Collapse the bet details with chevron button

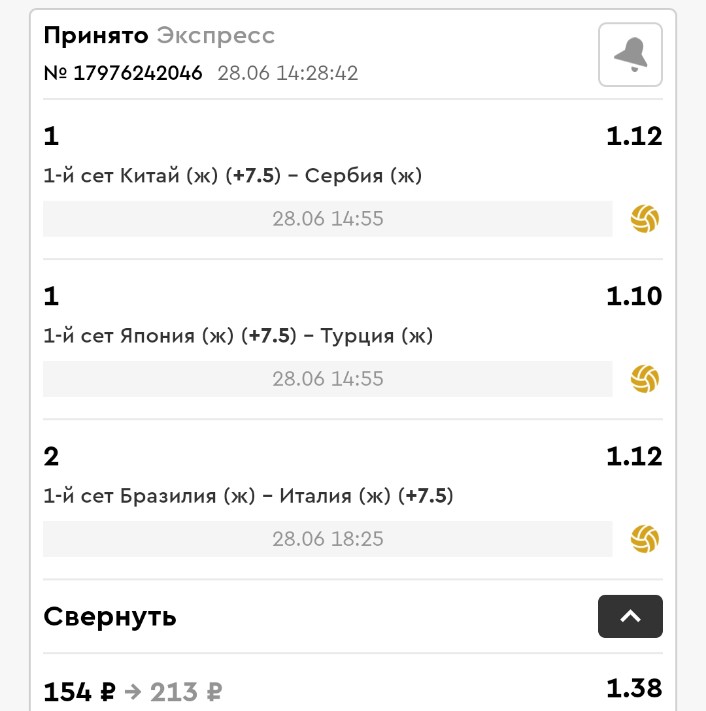point(630,616)
